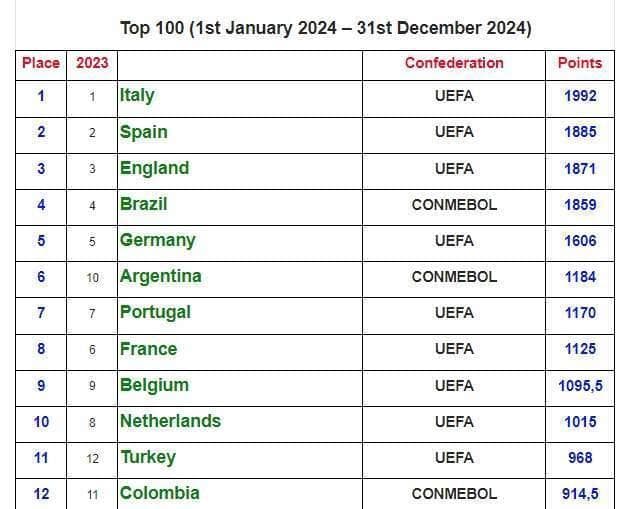The image size is (631, 509).
Task: Open the Spain team link
Action: point(144,132)
